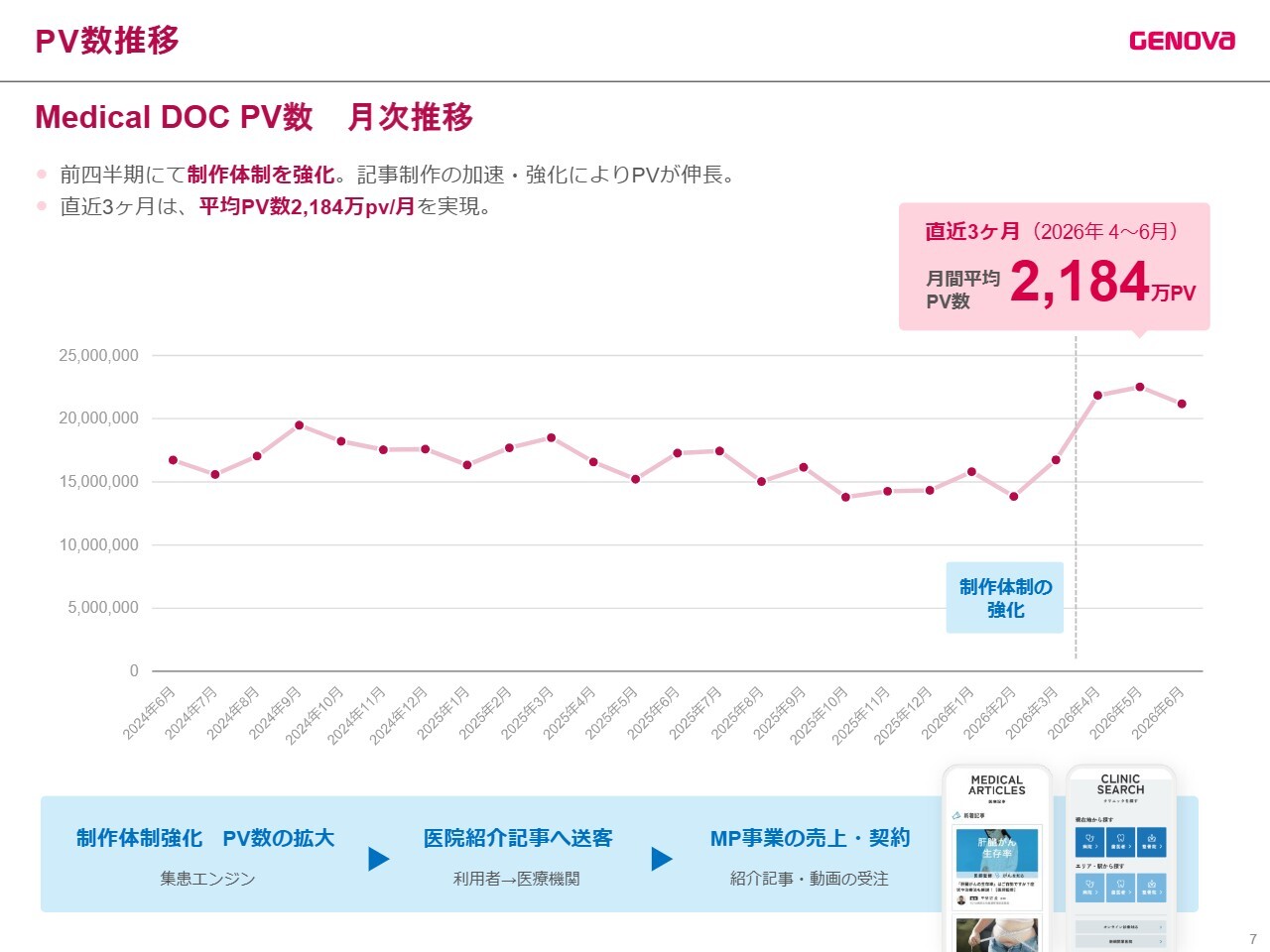
Task: Select the 2025年3月 data point on the line
Action: 552,437
